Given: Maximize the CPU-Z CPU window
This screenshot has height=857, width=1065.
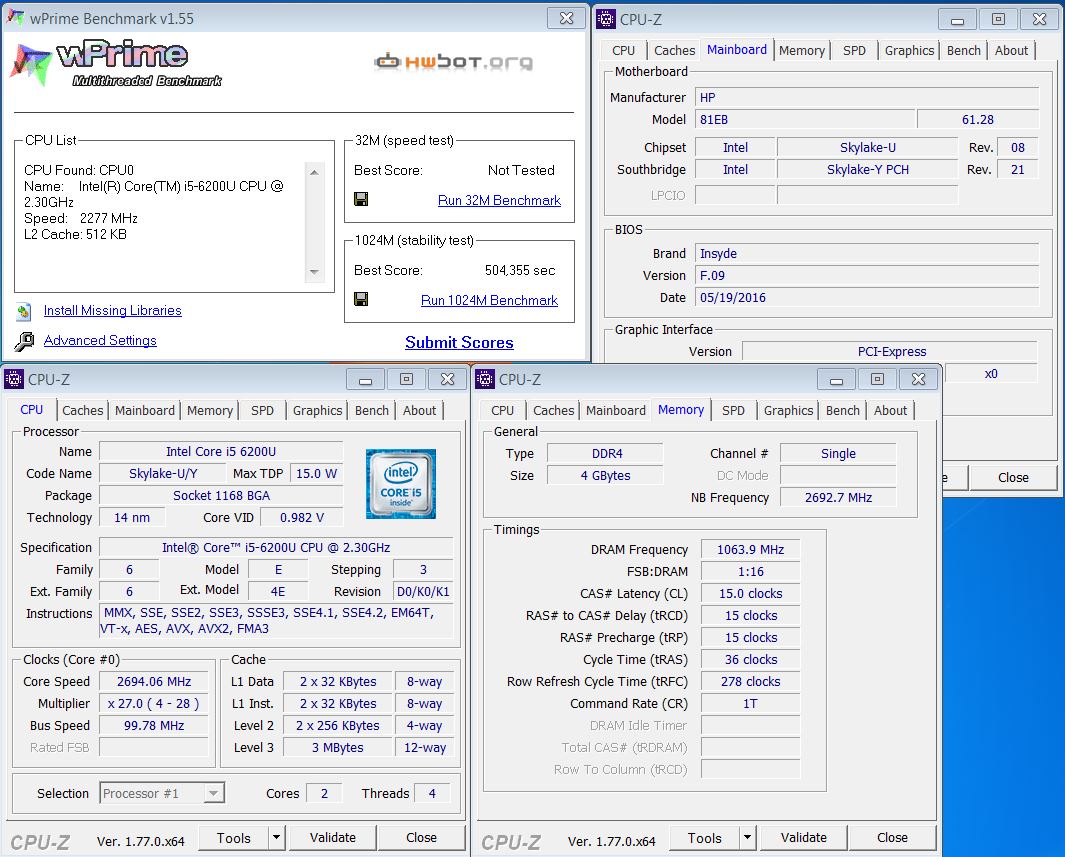Looking at the screenshot, I should pyautogui.click(x=406, y=379).
